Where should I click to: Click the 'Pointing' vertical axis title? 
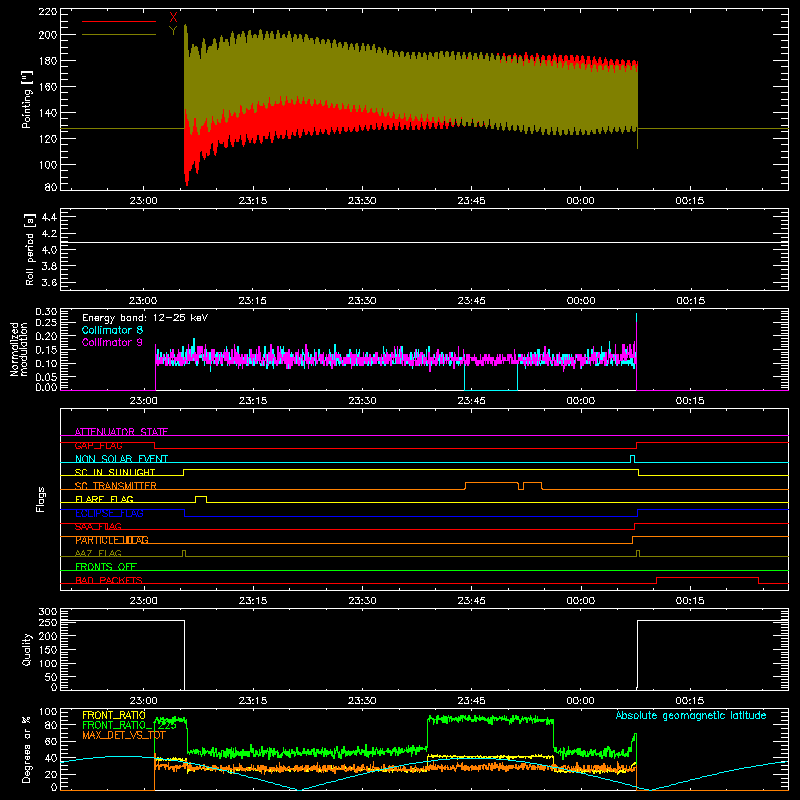tap(27, 99)
